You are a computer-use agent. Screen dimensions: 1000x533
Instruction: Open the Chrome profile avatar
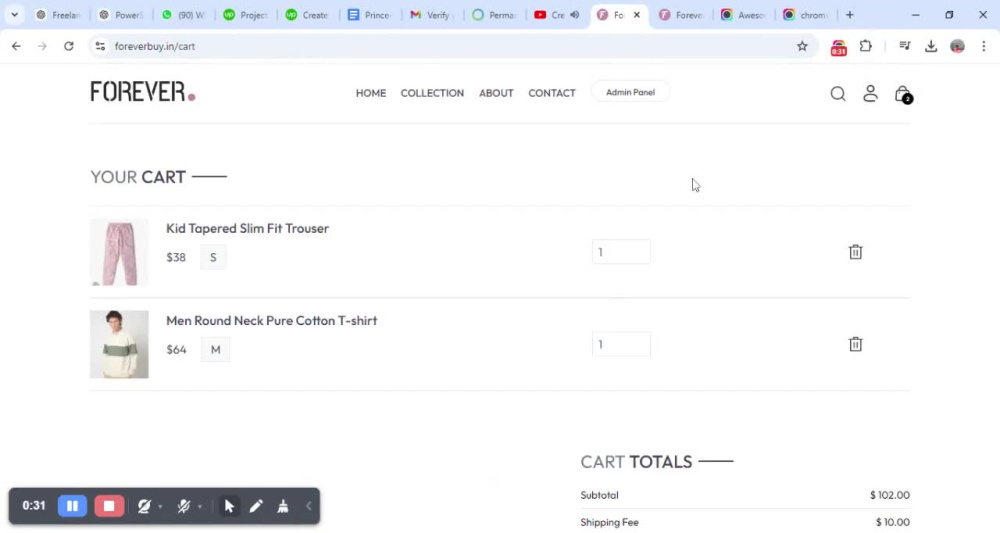(957, 46)
